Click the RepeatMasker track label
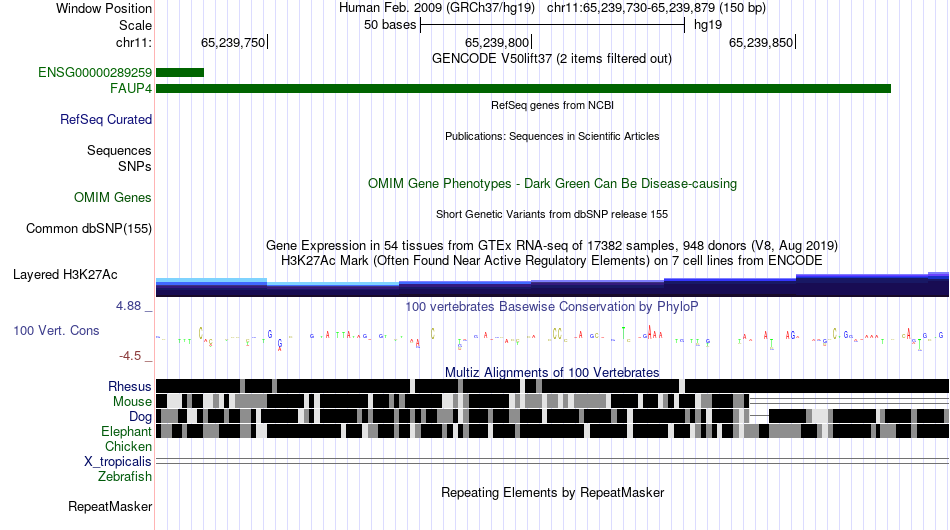 point(110,506)
